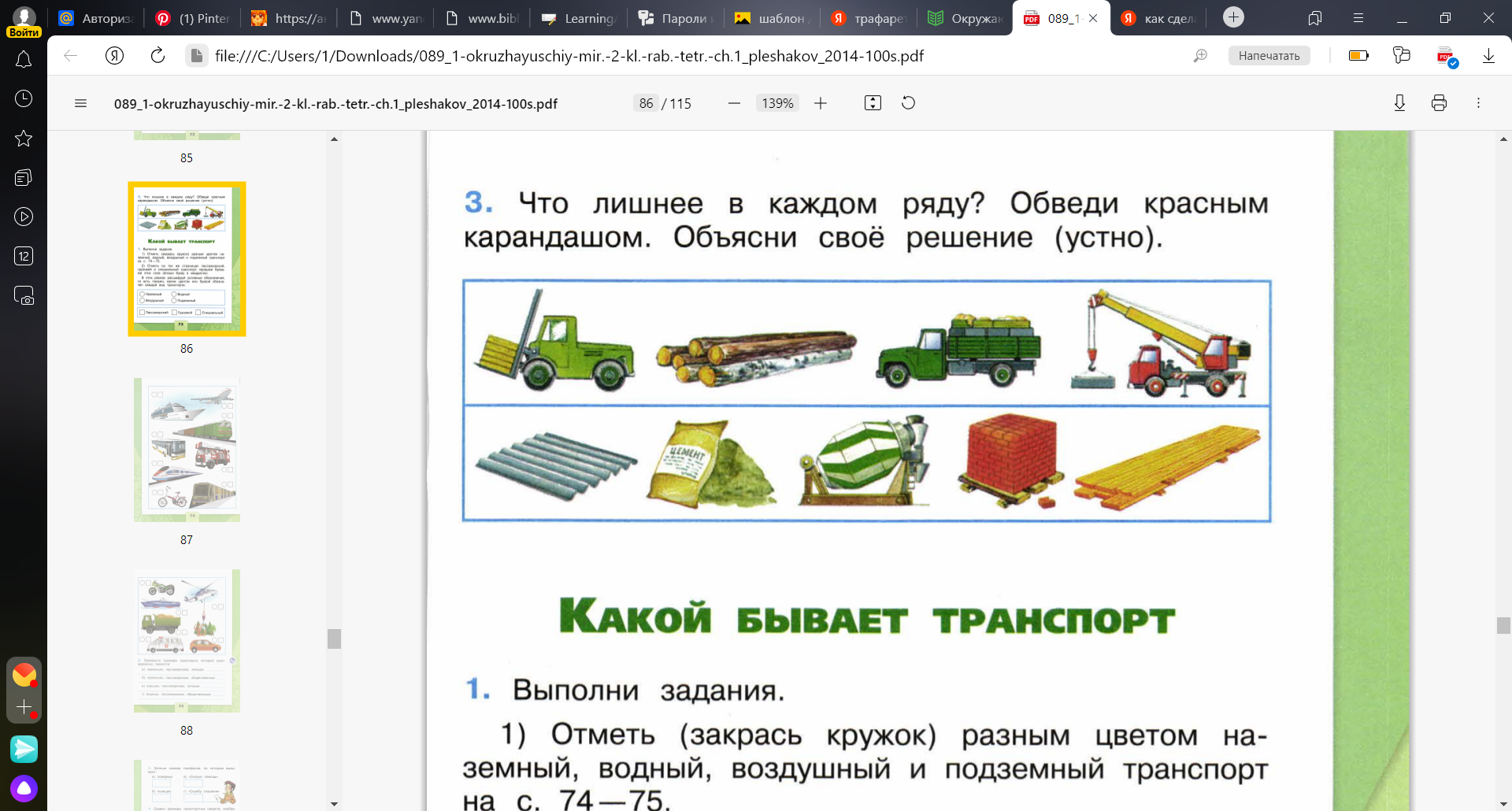The width and height of the screenshot is (1512, 811).
Task: Open browser downloads arrow
Action: pos(1488,56)
